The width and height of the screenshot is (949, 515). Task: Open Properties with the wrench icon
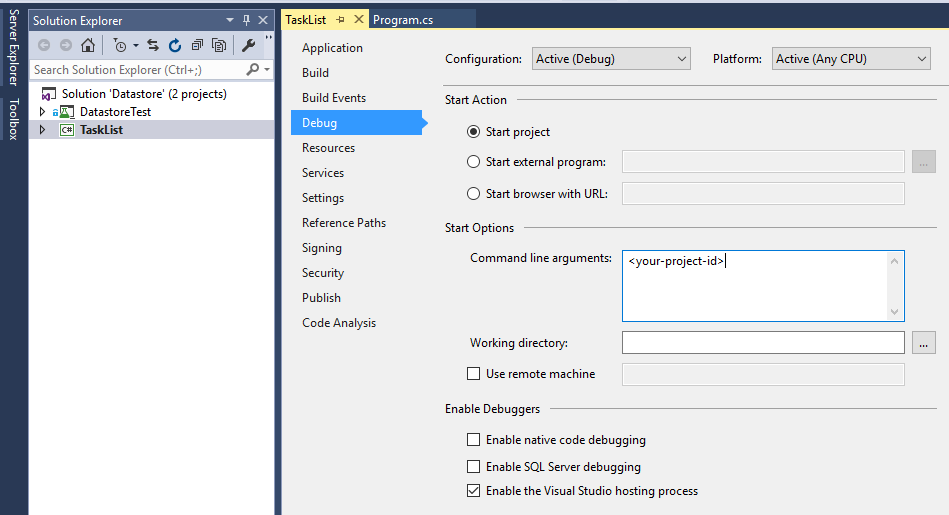click(248, 45)
